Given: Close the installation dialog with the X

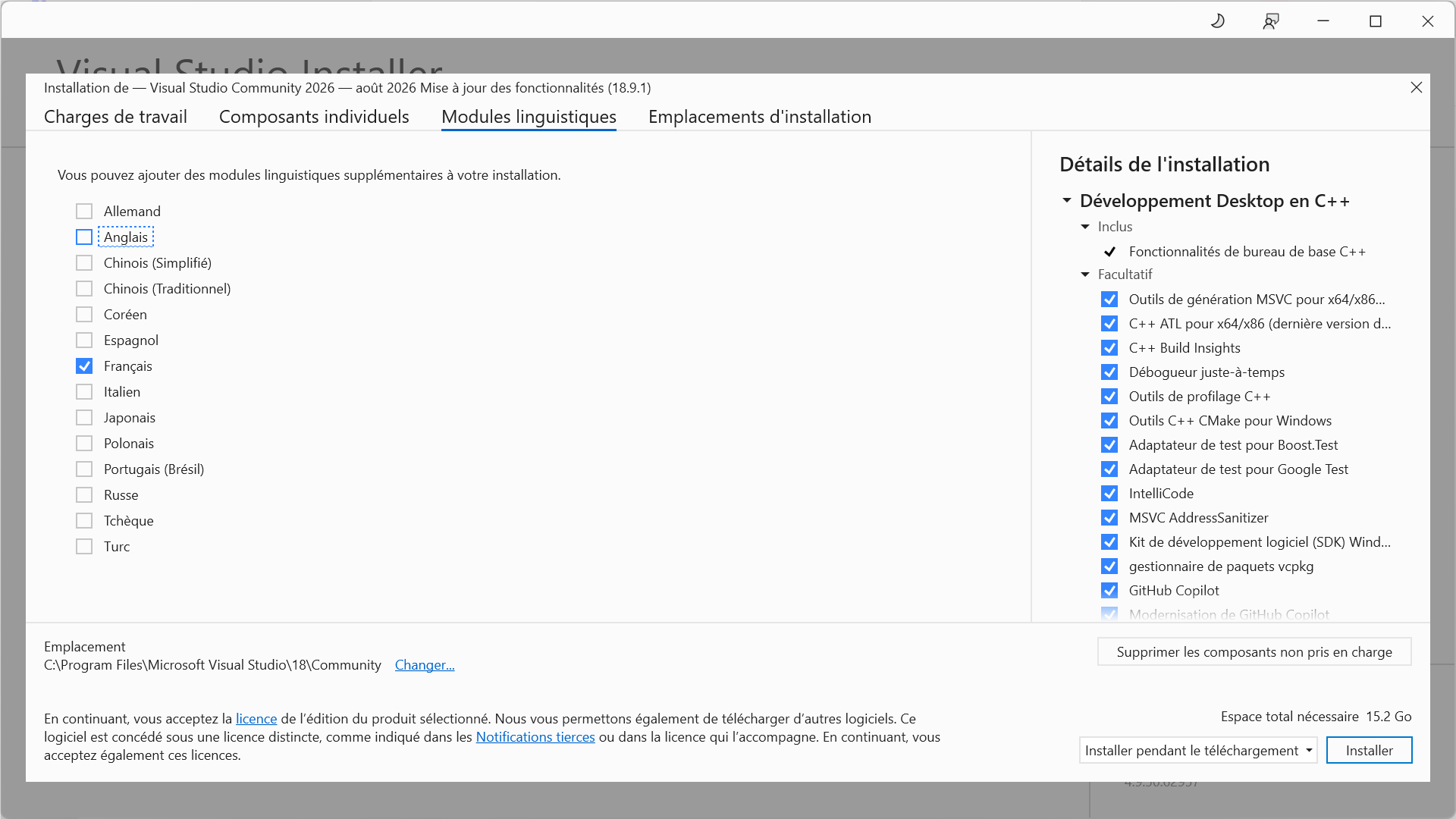Looking at the screenshot, I should [1416, 87].
